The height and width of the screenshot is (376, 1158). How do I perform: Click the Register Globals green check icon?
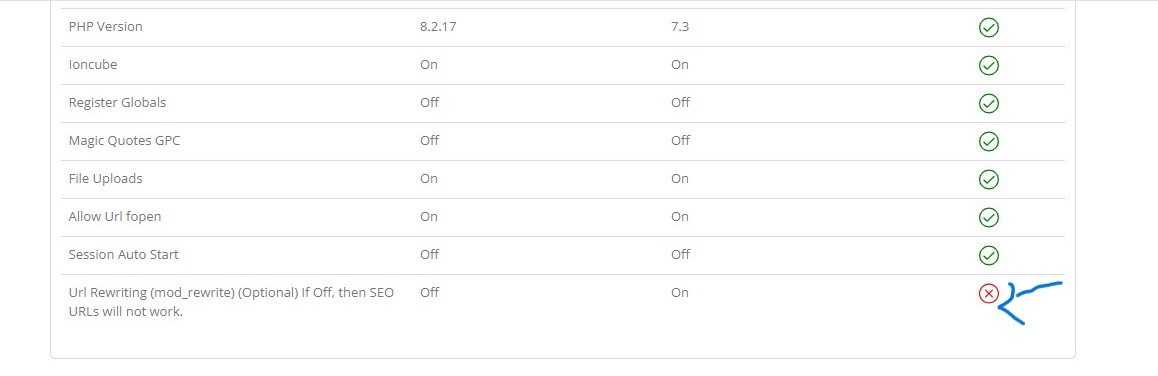pos(988,103)
